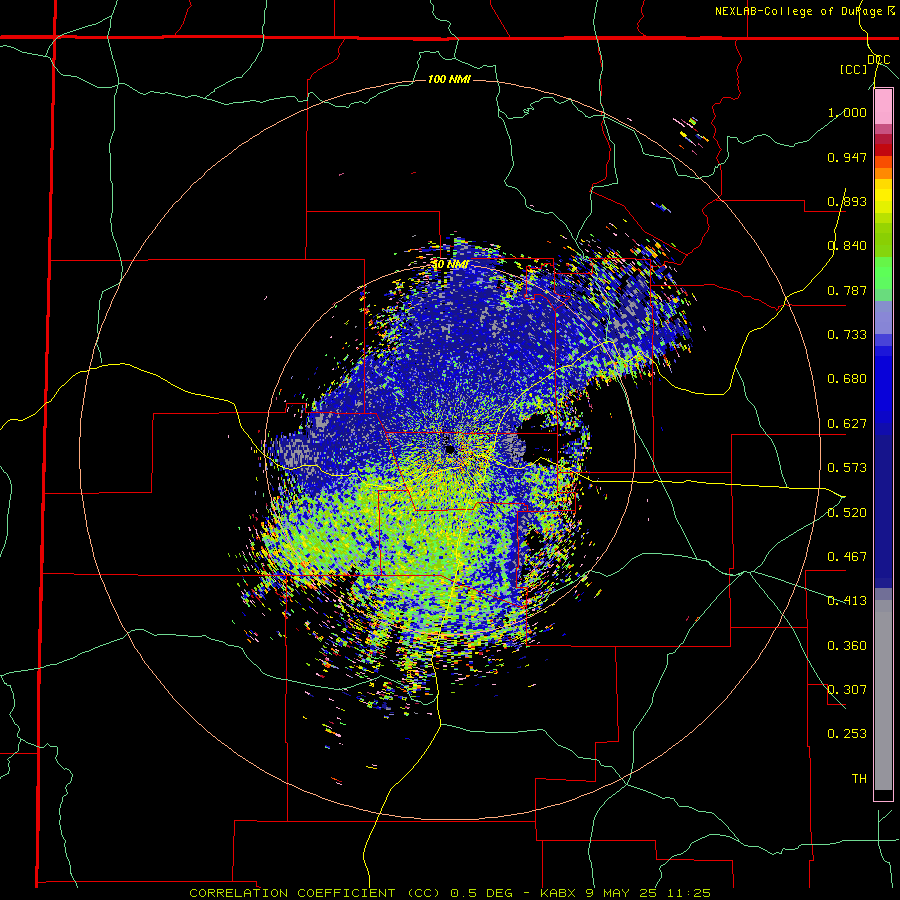Select the 0.947 scale value
The image size is (900, 900).
847,157
